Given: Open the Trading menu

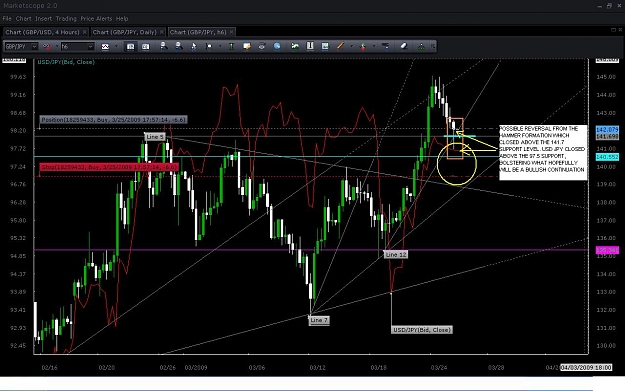Looking at the screenshot, I should tap(66, 19).
